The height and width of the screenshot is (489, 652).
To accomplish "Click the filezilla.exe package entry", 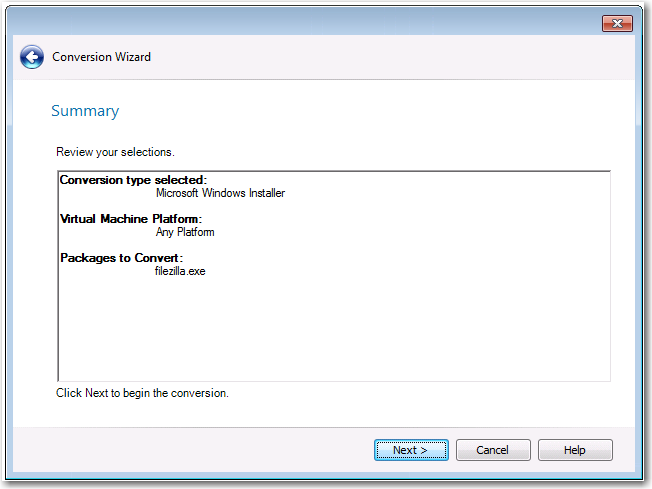I will (180, 271).
